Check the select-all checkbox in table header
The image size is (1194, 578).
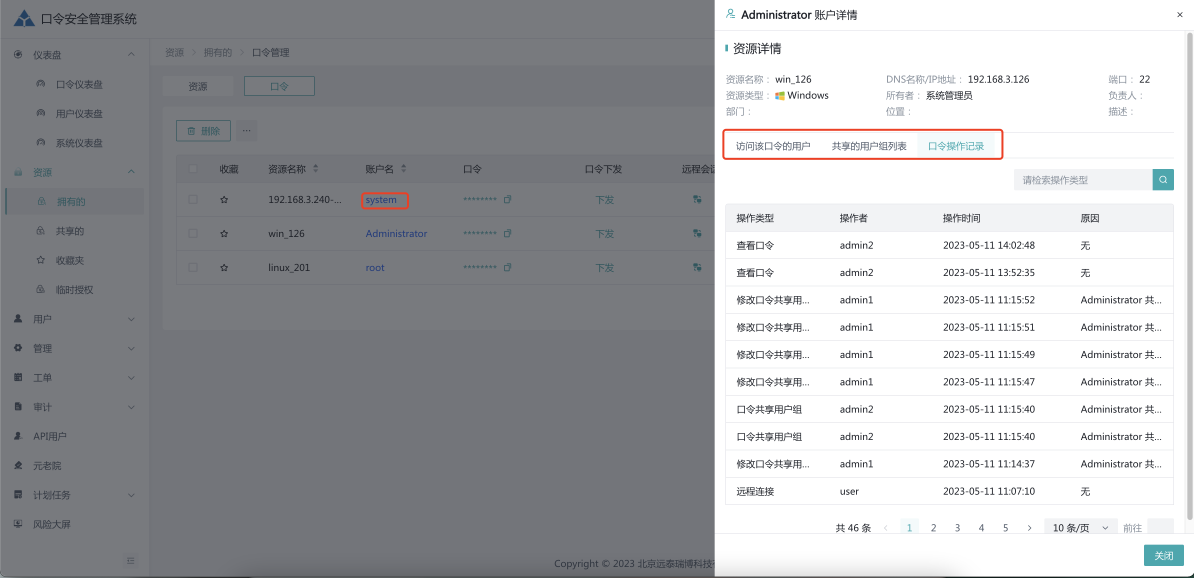tap(193, 169)
